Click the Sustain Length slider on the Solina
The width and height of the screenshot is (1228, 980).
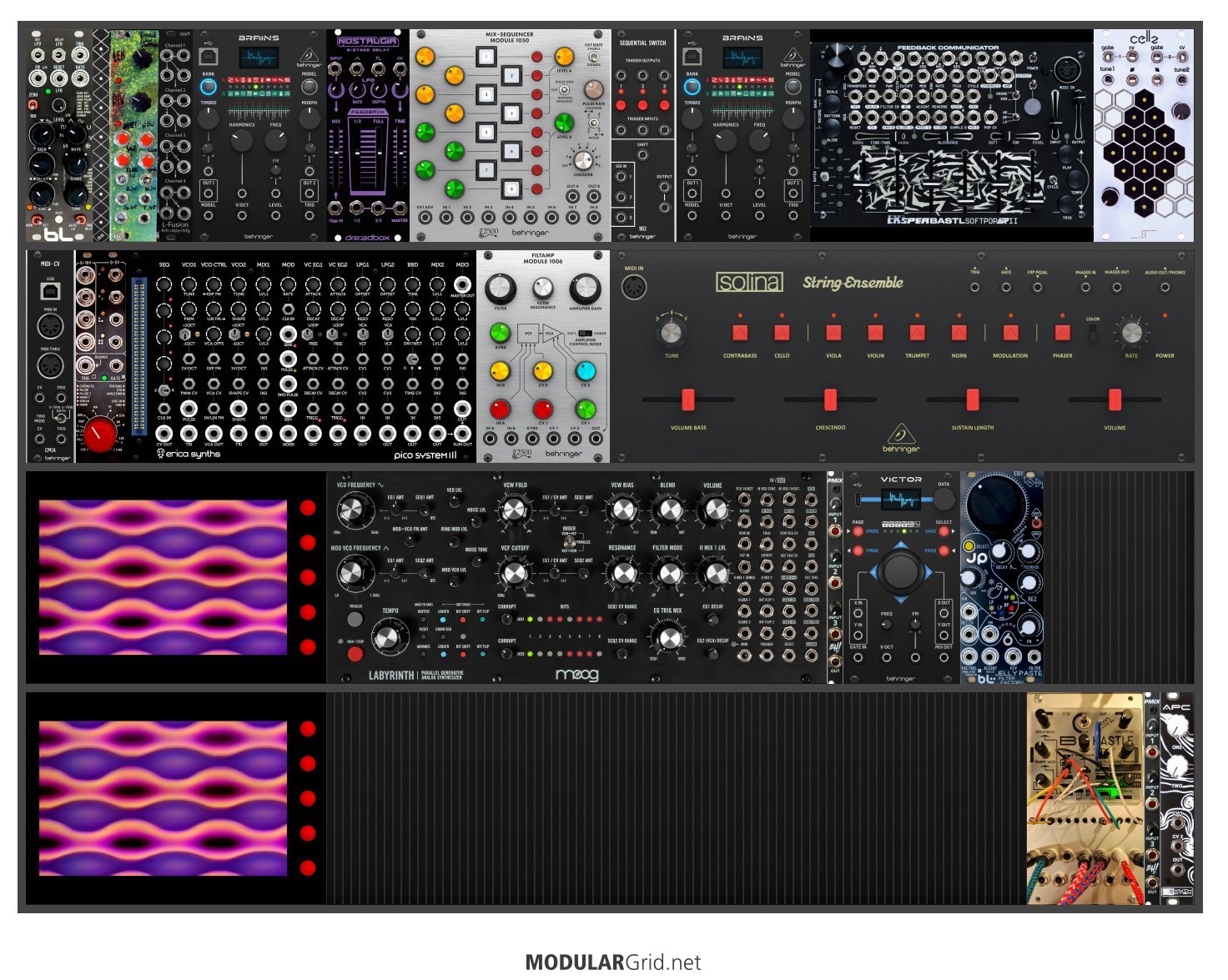973,400
